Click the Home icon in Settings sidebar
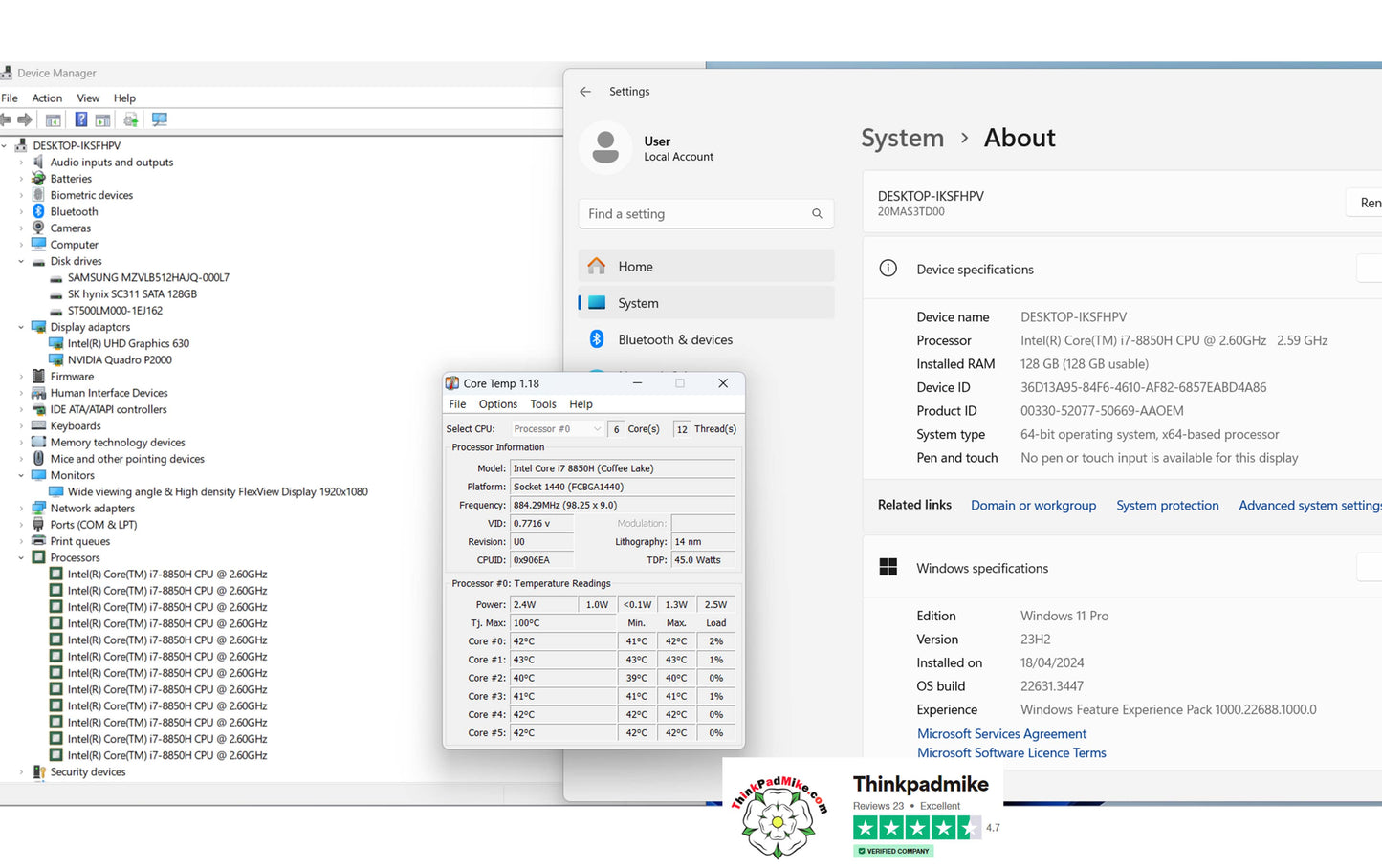 point(597,266)
